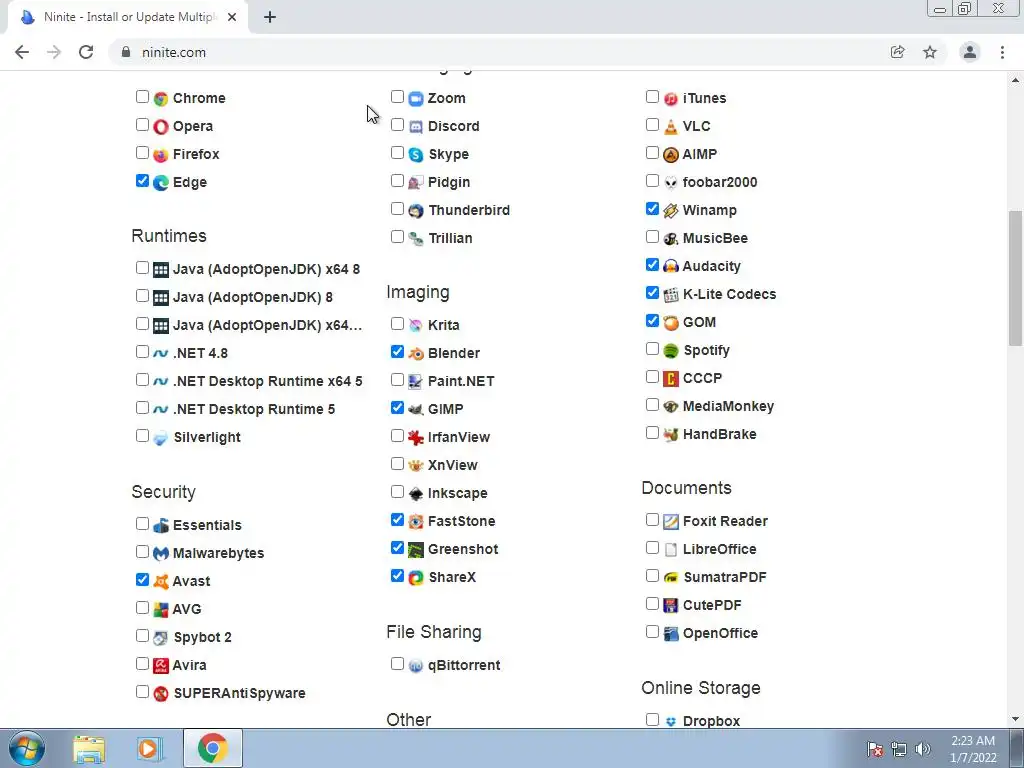Click the Chrome app icon in the list
Viewport: 1024px width, 768px height.
click(x=161, y=99)
